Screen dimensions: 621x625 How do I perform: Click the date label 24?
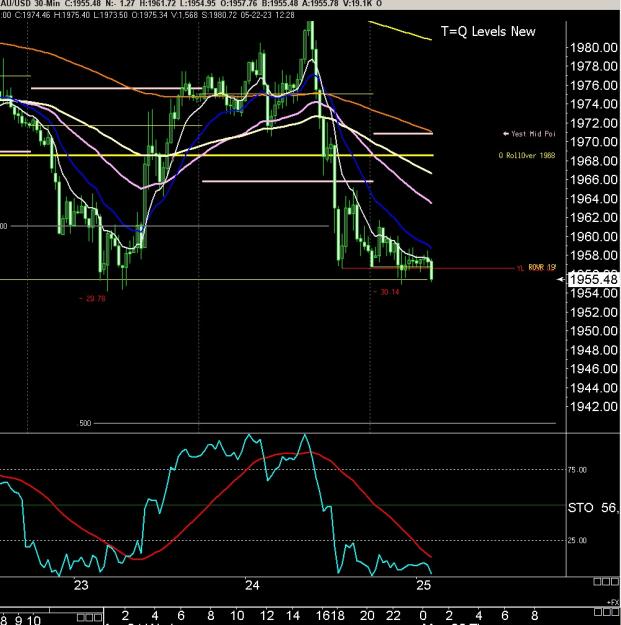(x=252, y=585)
